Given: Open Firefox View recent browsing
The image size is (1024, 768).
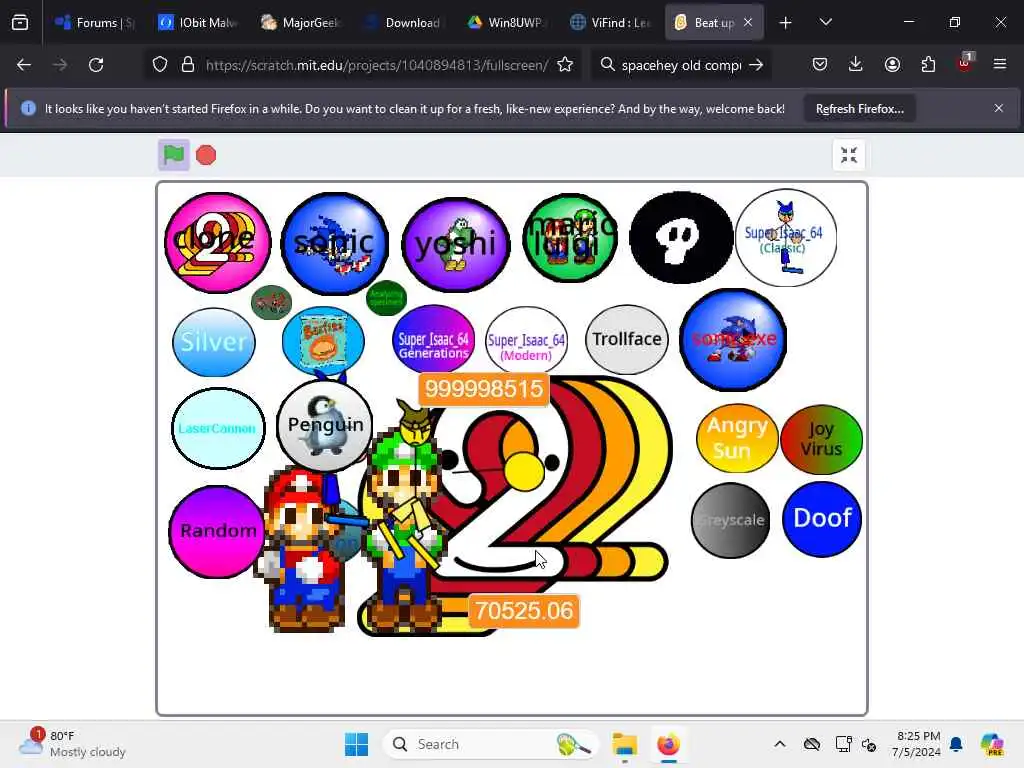Looking at the screenshot, I should click(20, 23).
